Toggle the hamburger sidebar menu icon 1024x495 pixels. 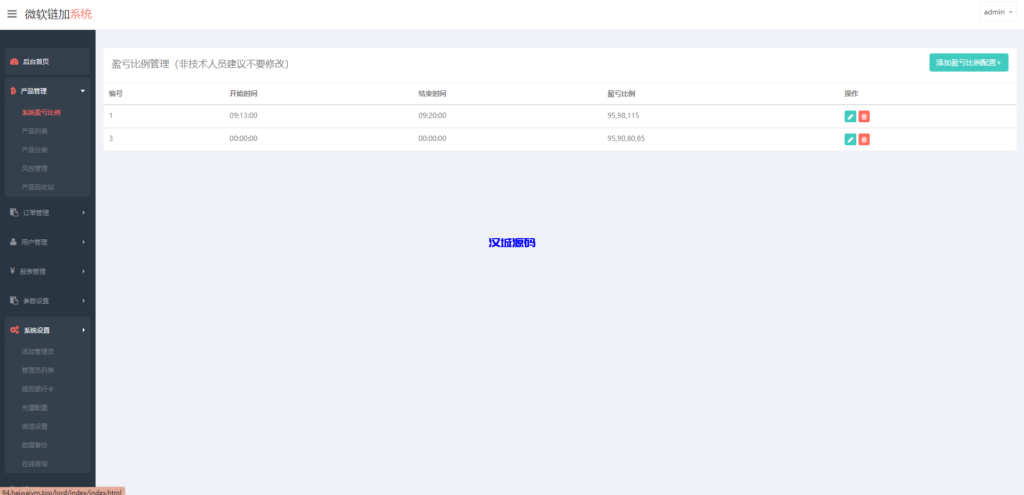pyautogui.click(x=12, y=14)
